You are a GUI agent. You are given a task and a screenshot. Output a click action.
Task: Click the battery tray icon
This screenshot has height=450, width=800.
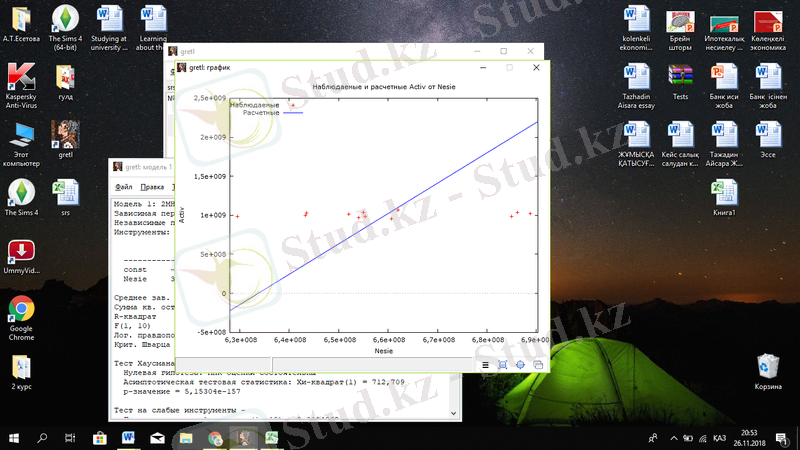pos(688,438)
